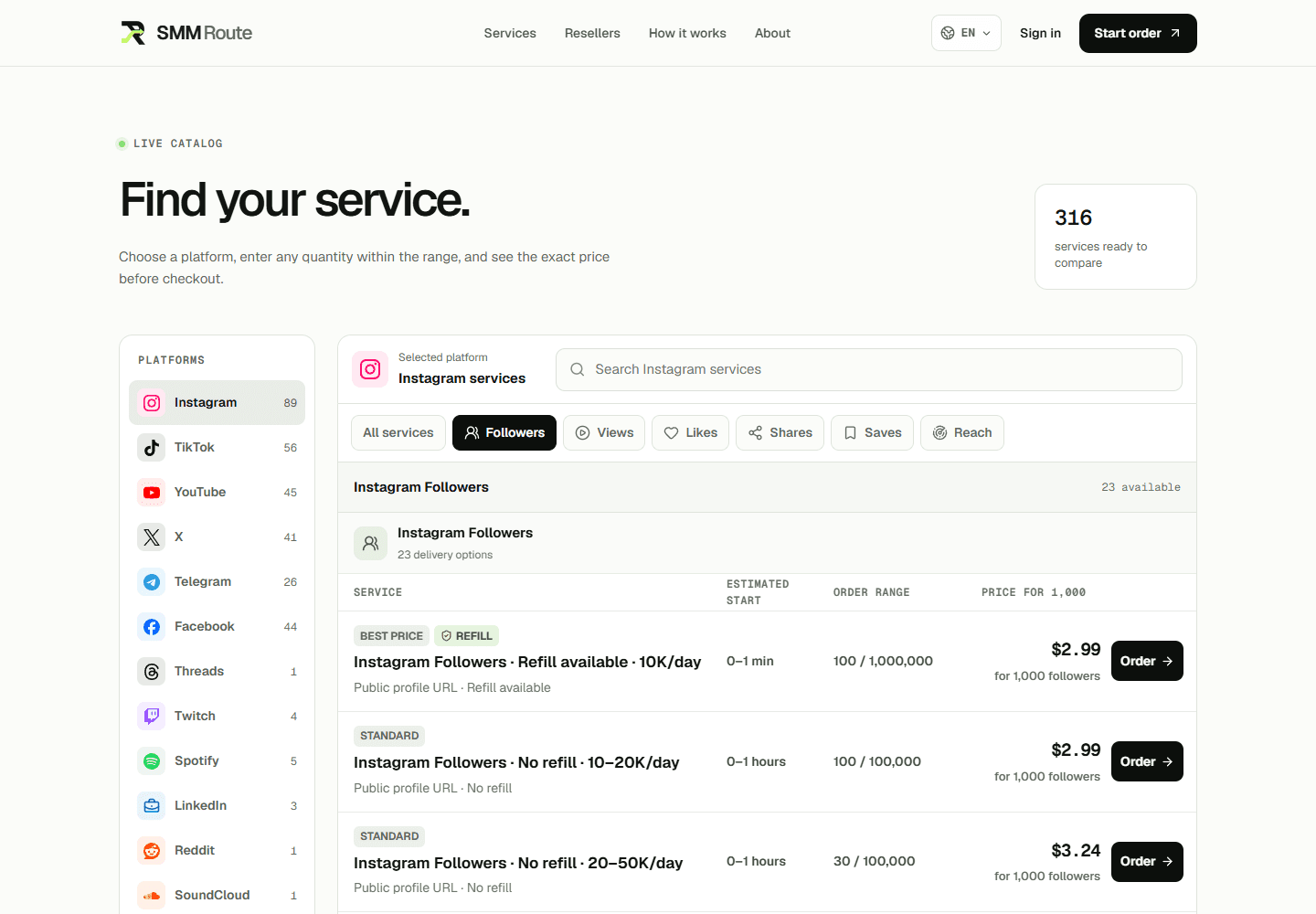Screen dimensions: 1316x914
Task: Click the TikTok platform icon
Action: tap(152, 448)
